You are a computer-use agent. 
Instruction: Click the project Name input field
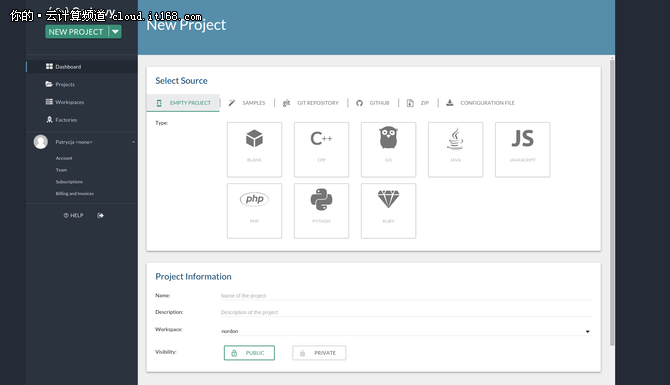click(x=406, y=296)
